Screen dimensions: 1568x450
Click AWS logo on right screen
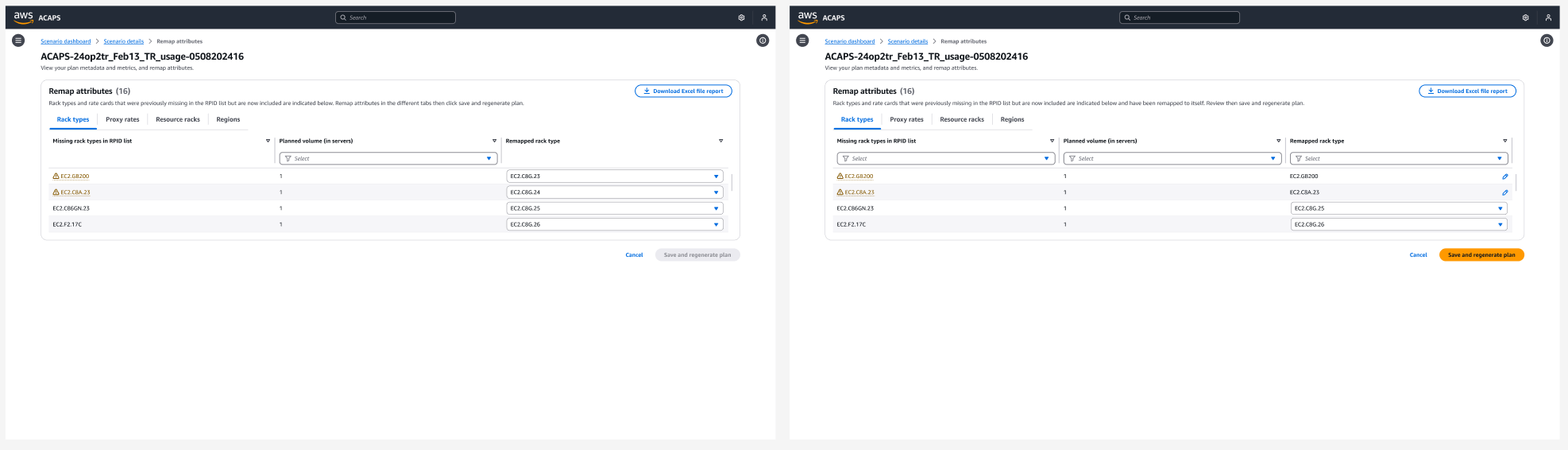click(807, 17)
